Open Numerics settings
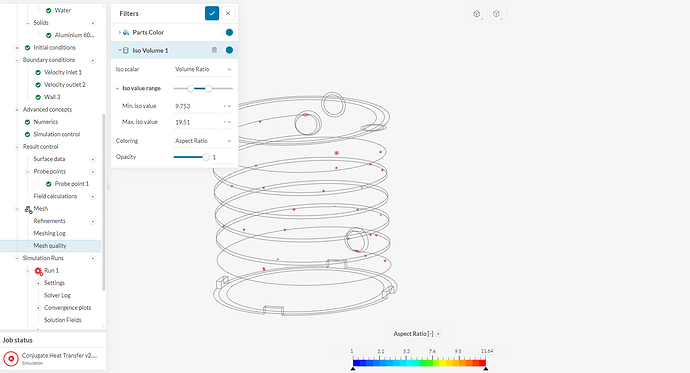Screen dimensions: 690x373 (45, 122)
